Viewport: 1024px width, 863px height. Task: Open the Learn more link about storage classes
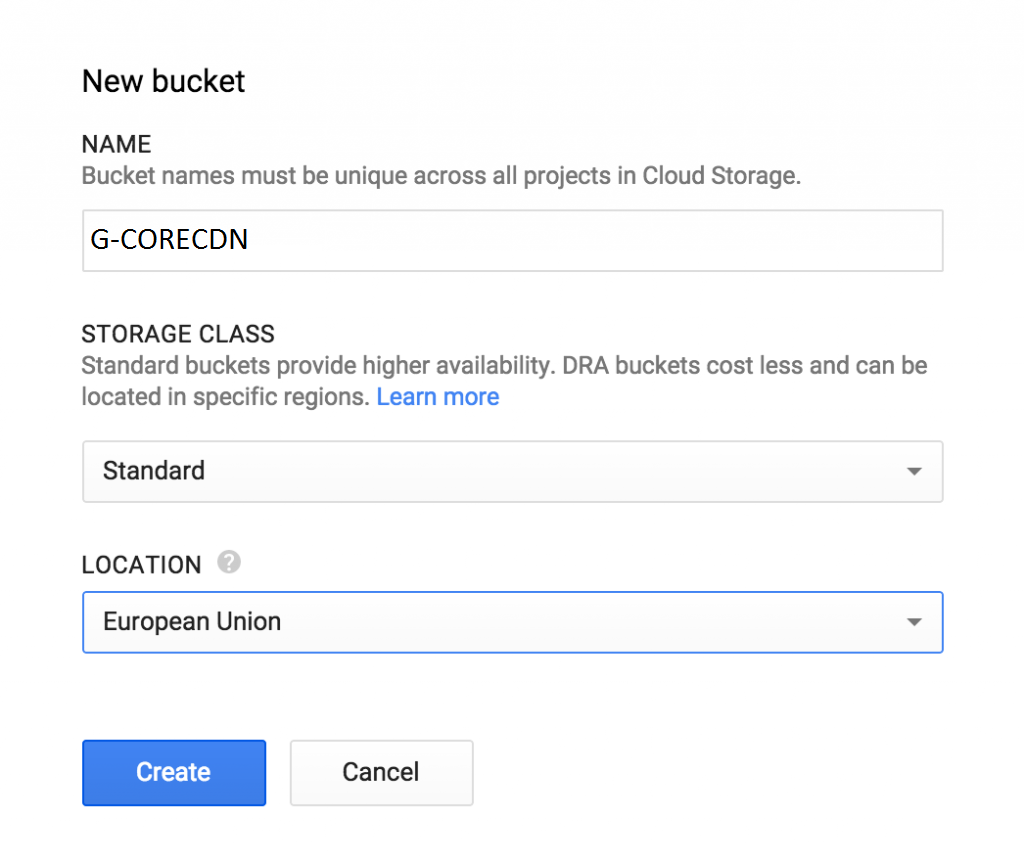pos(438,396)
